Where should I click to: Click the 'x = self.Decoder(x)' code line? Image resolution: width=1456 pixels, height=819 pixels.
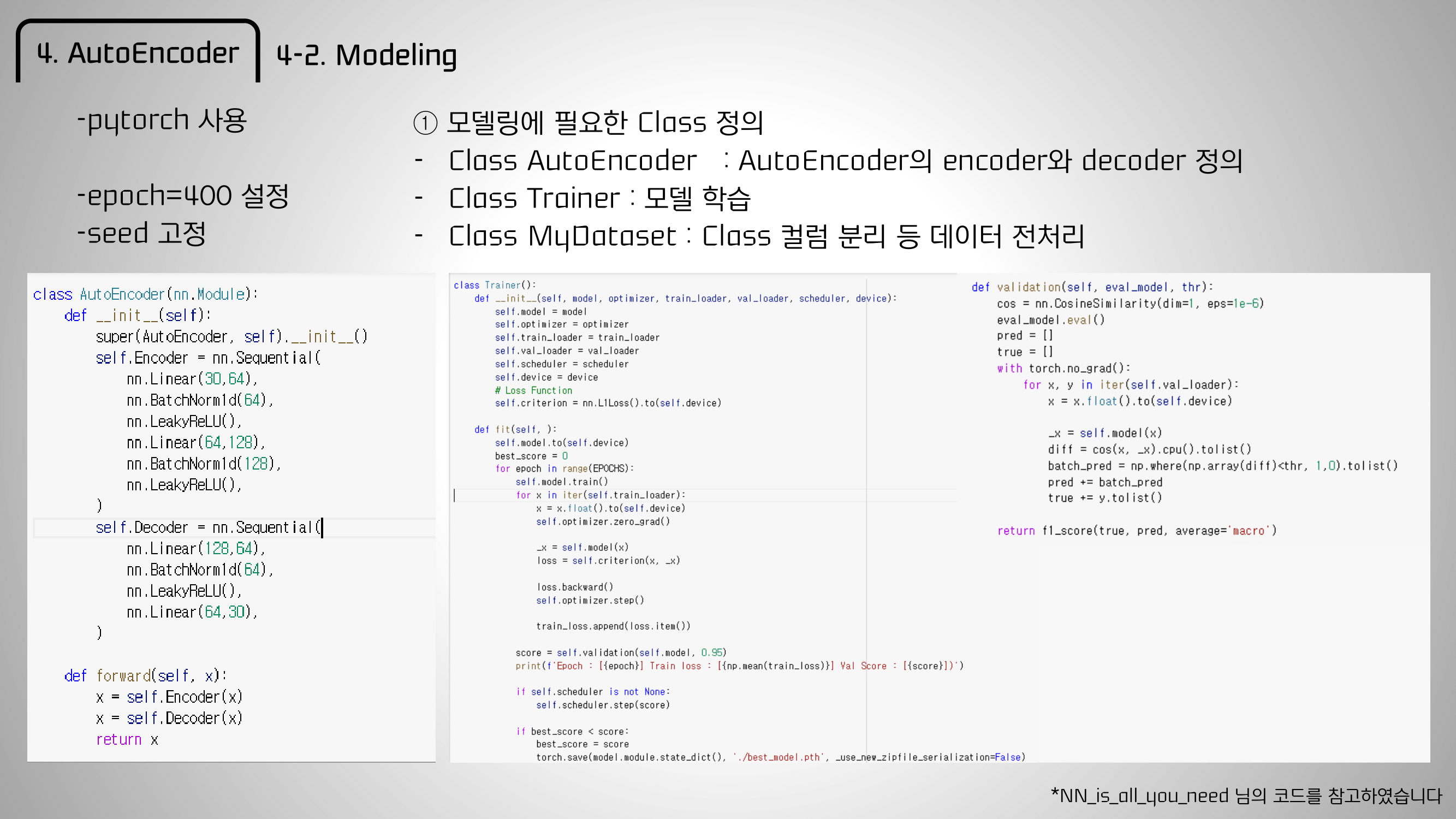(x=169, y=719)
